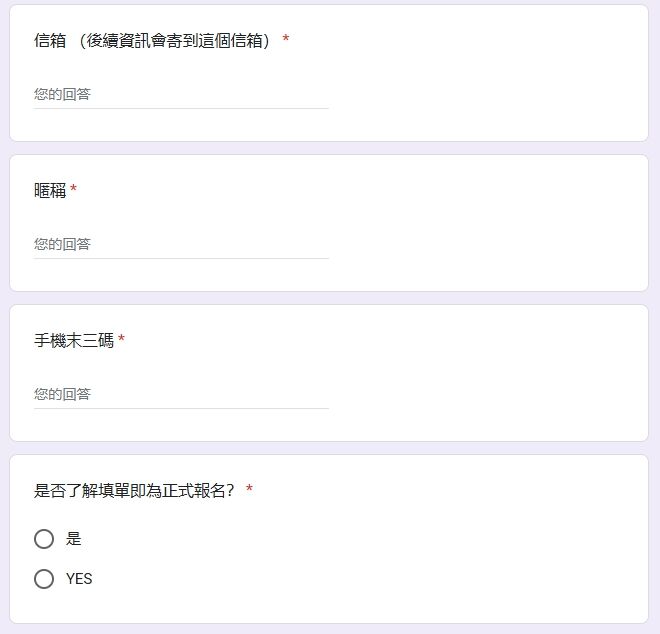
Task: Select the 是 radio button
Action: coord(44,539)
